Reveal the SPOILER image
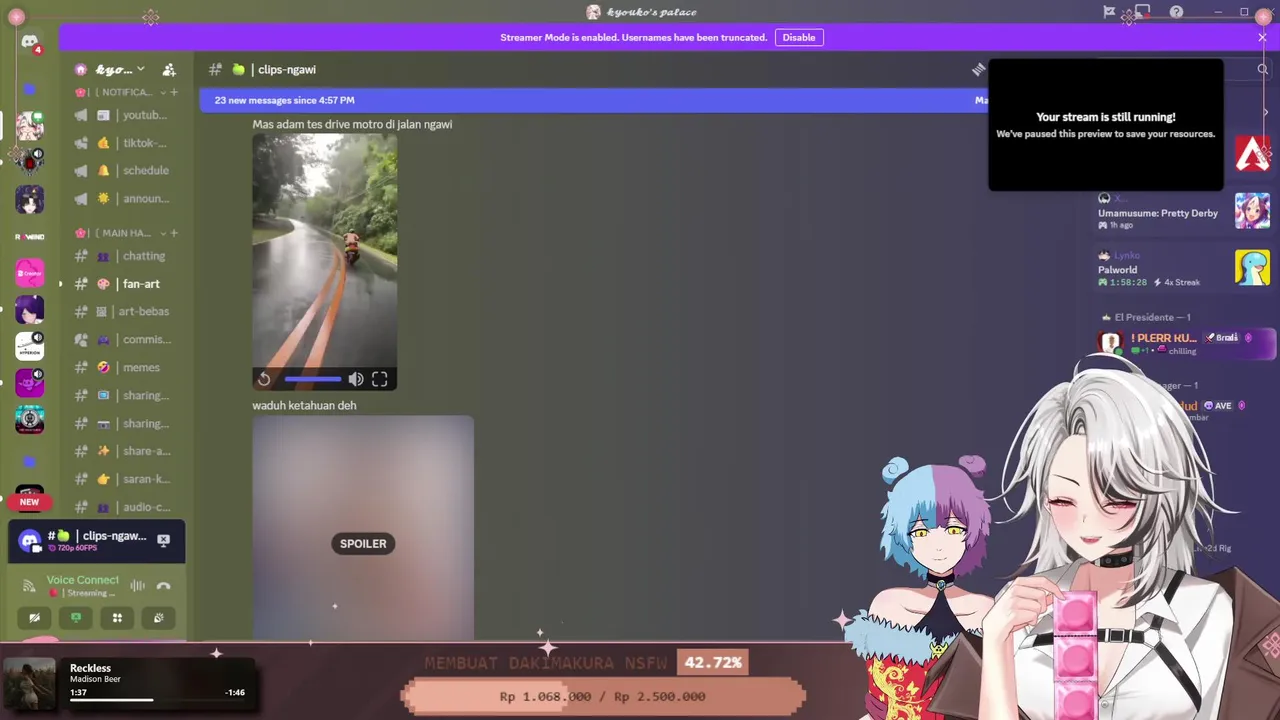 point(363,543)
